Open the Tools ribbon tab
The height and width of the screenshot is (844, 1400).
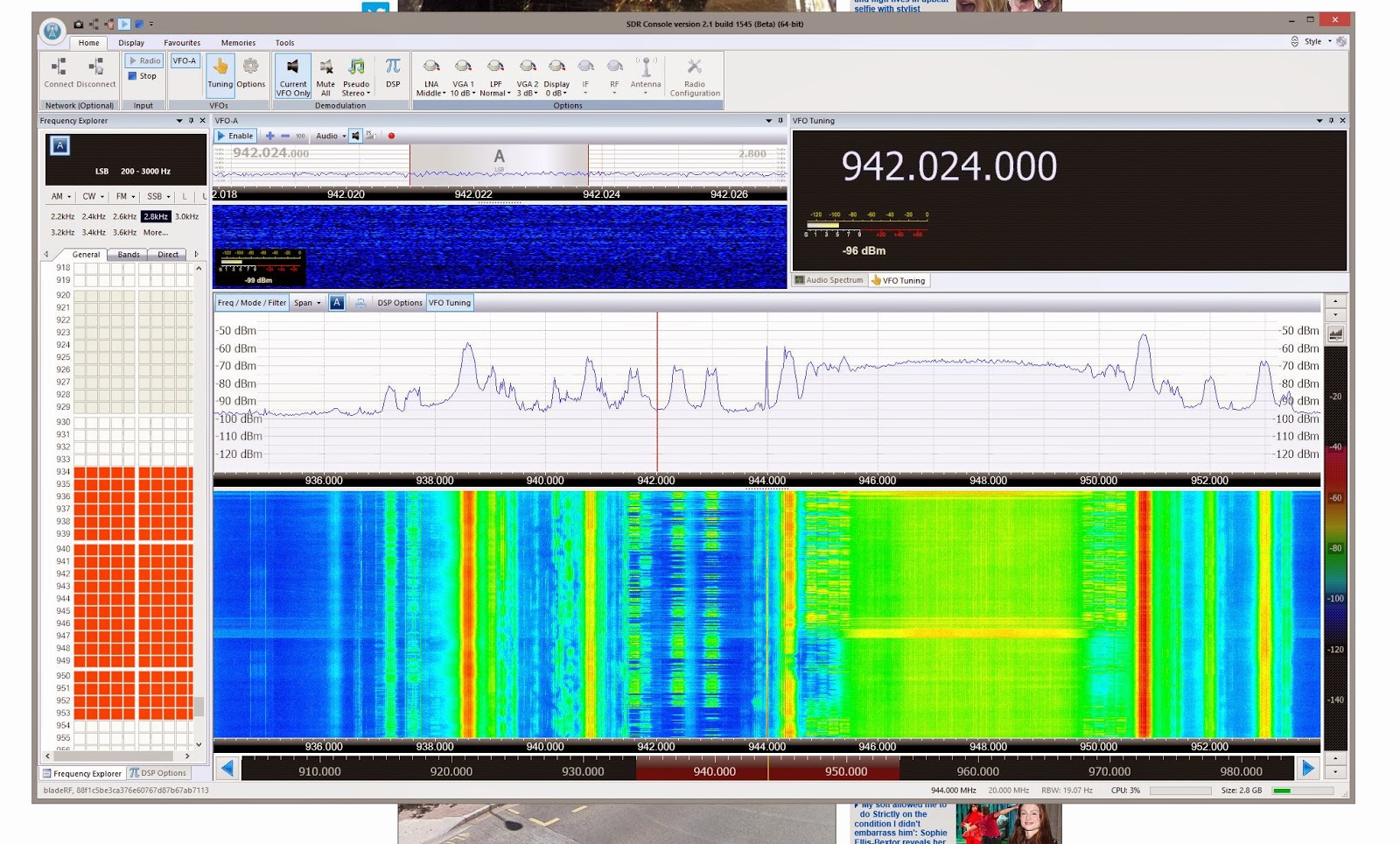pos(285,42)
